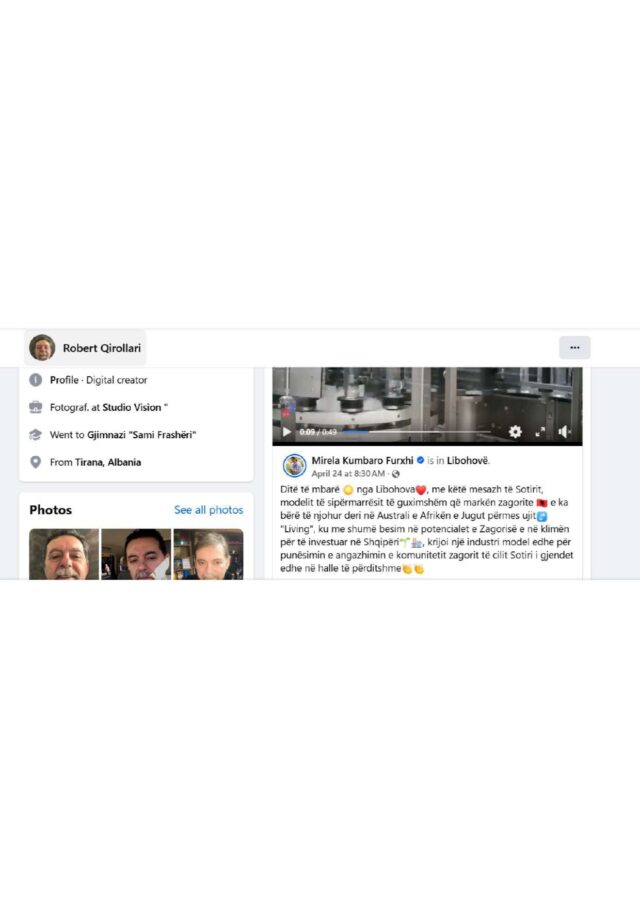Viewport: 640px width, 906px height.
Task: Click the briefcase work icon
Action: pyautogui.click(x=35, y=407)
